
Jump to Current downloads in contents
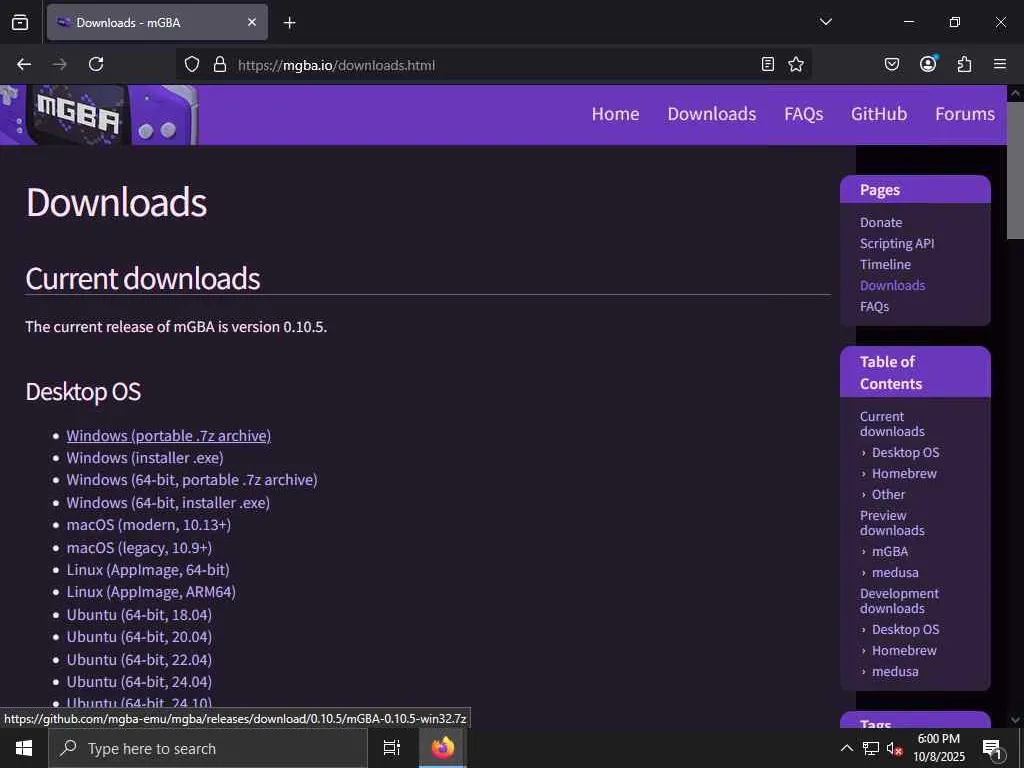click(x=891, y=424)
